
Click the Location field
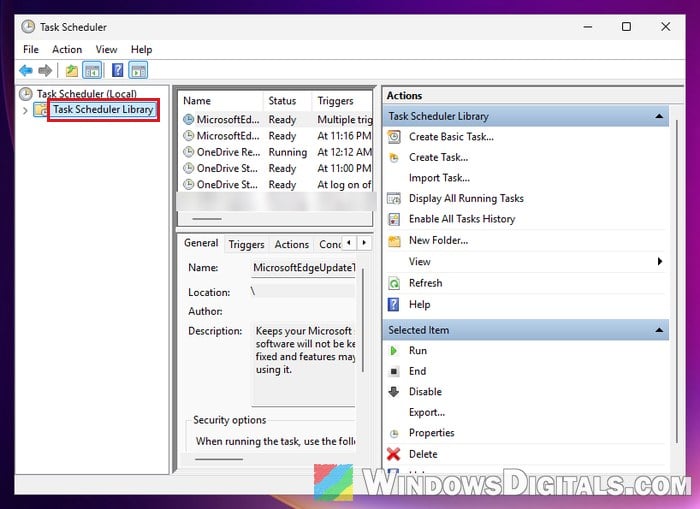pyautogui.click(x=304, y=292)
